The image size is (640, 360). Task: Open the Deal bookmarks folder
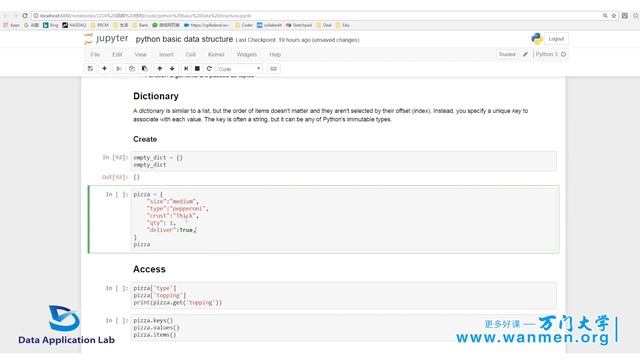point(324,25)
